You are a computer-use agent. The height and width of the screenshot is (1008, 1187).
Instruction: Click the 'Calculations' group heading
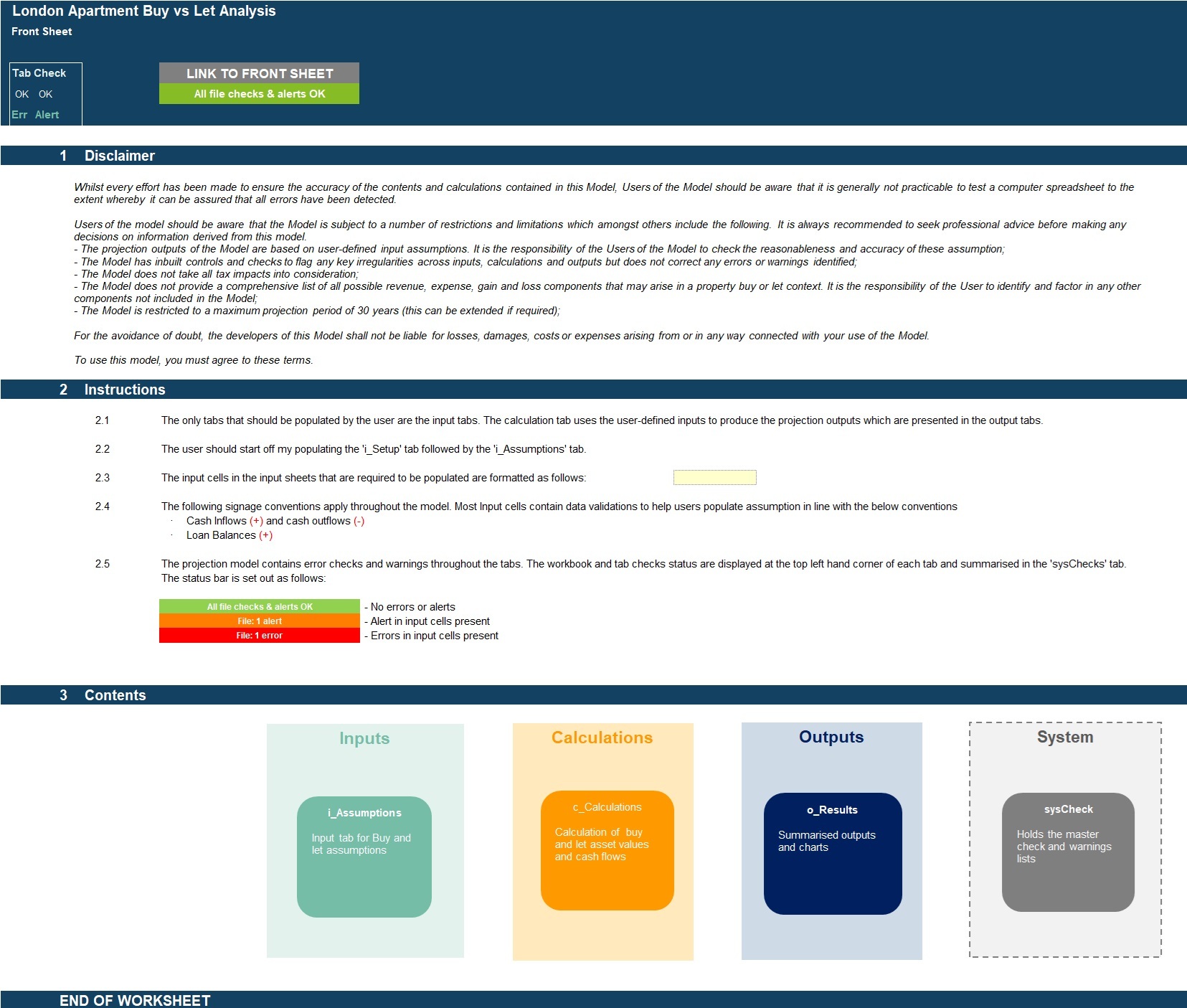(602, 738)
